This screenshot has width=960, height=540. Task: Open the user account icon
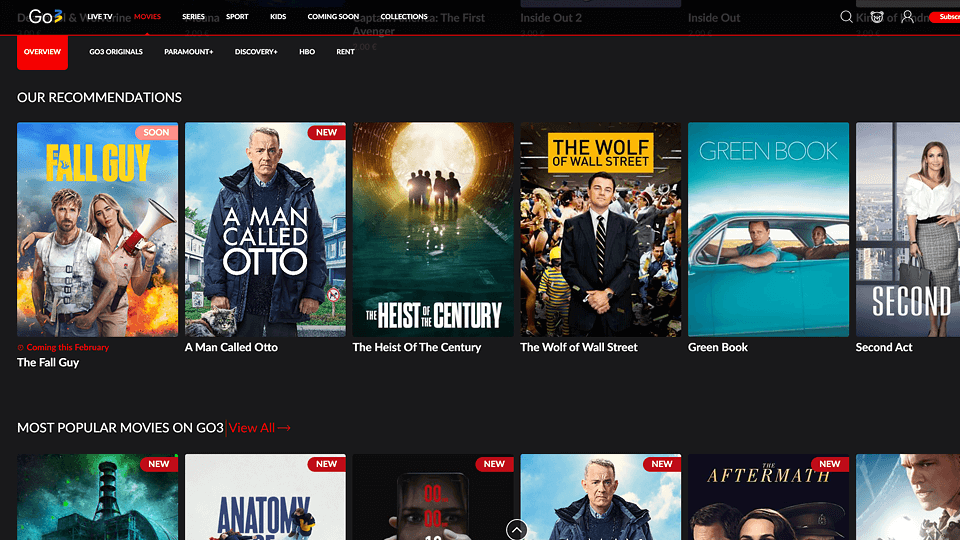(907, 17)
